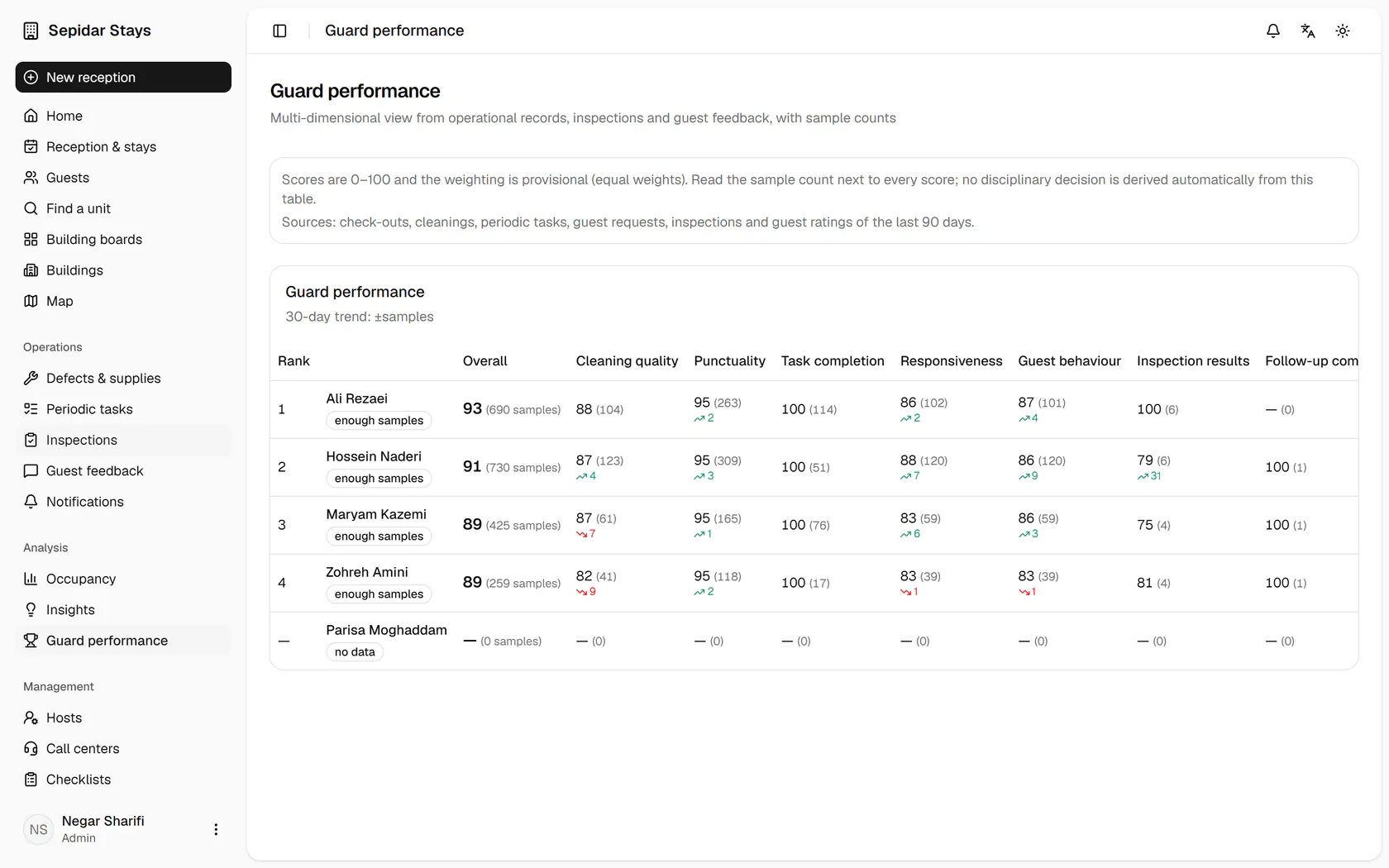Click the Checklists icon in sidebar

[x=31, y=780]
